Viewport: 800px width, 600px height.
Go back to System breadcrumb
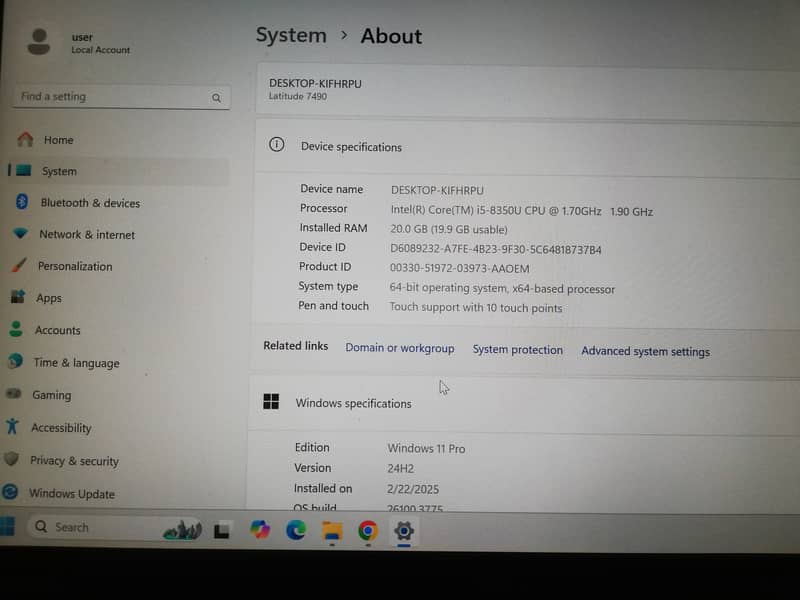click(x=291, y=35)
